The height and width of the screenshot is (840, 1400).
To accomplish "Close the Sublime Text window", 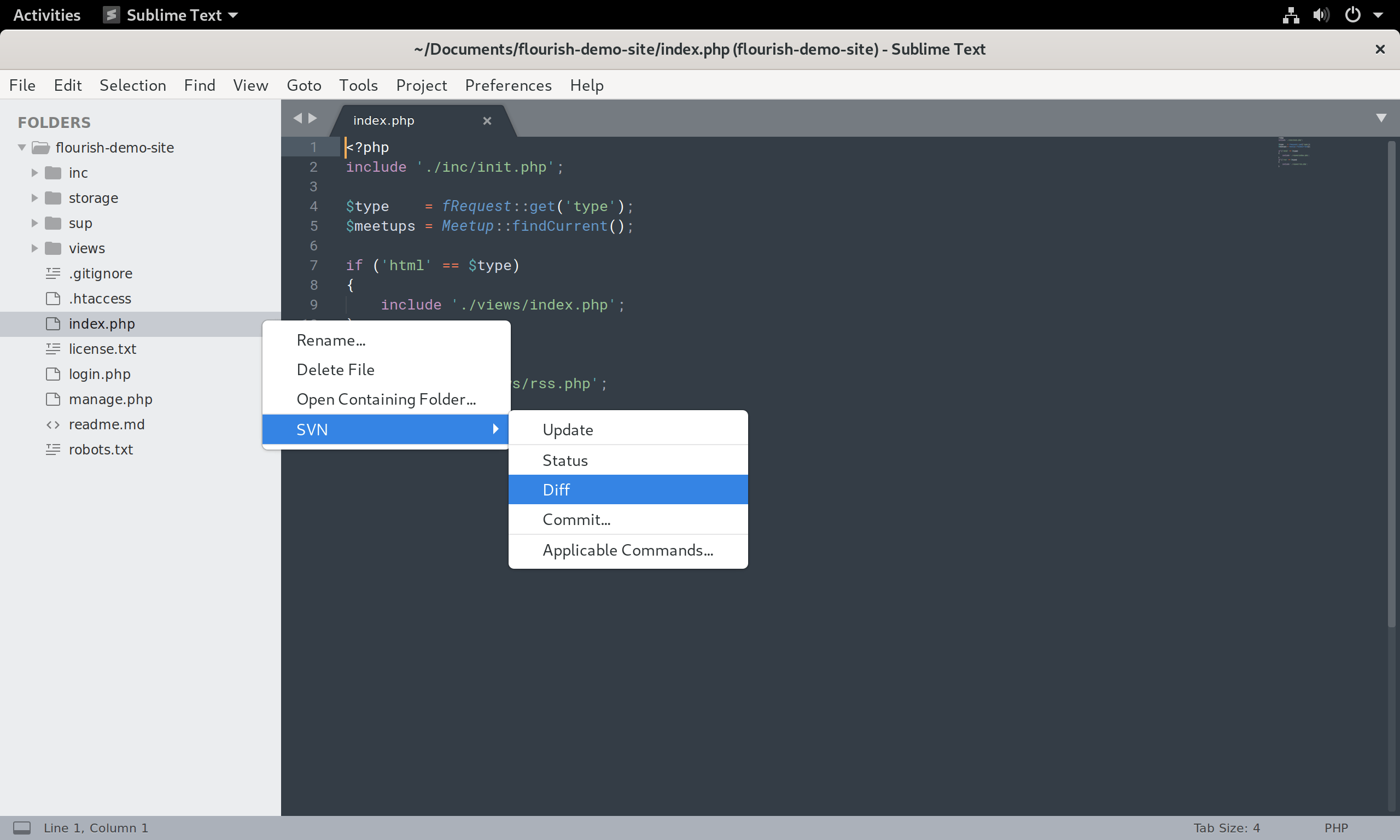I will [1380, 49].
